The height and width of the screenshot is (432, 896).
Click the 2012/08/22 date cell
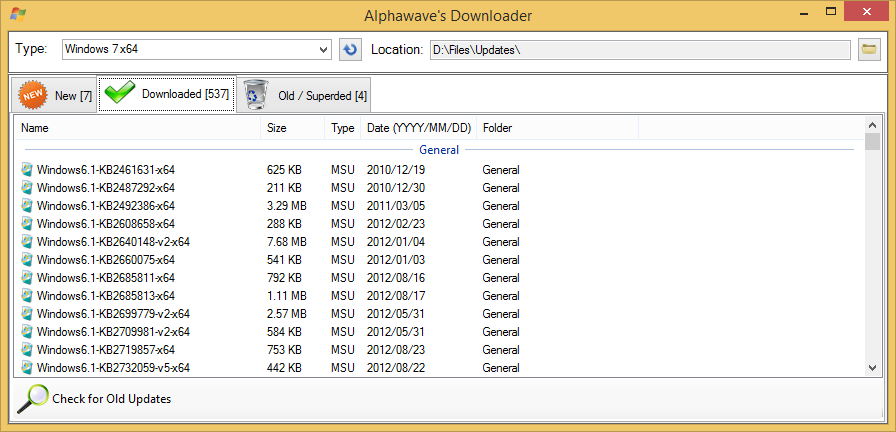[x=396, y=367]
